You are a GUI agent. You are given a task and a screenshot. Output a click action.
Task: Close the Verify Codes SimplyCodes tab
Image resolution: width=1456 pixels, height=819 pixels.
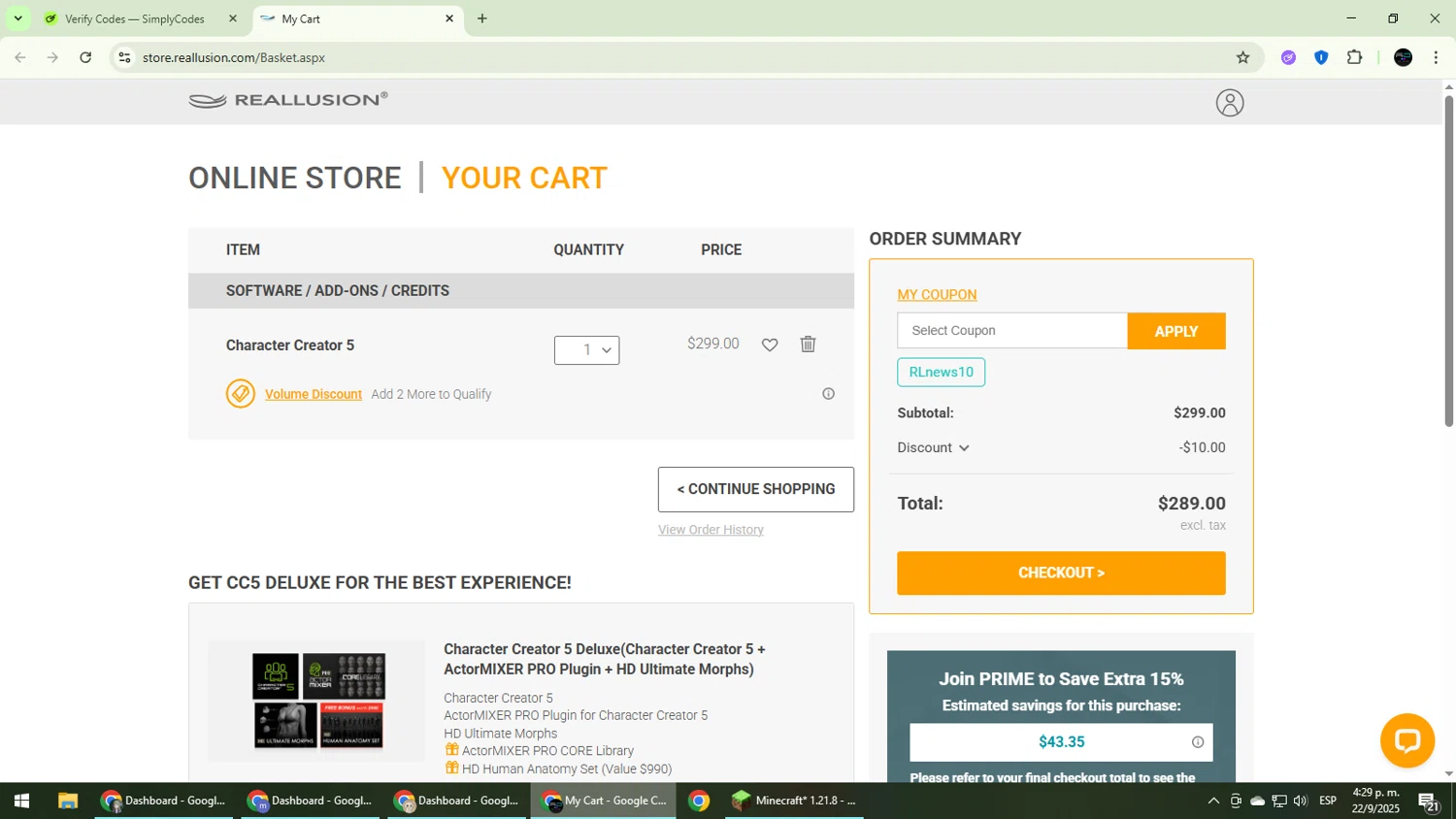[x=233, y=18]
